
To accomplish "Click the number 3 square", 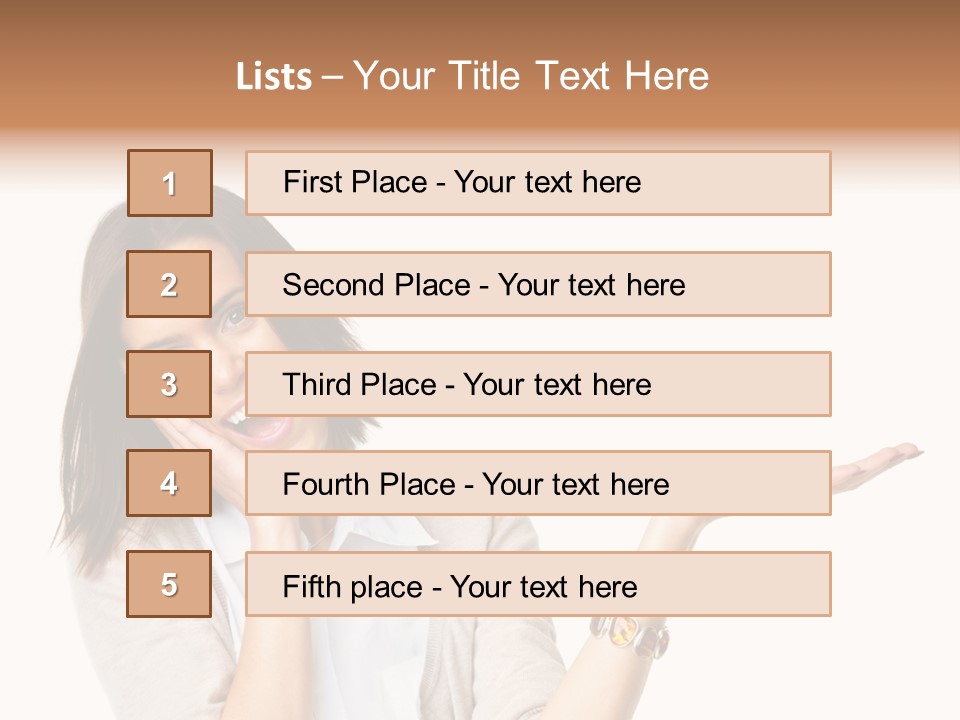I will [x=169, y=384].
